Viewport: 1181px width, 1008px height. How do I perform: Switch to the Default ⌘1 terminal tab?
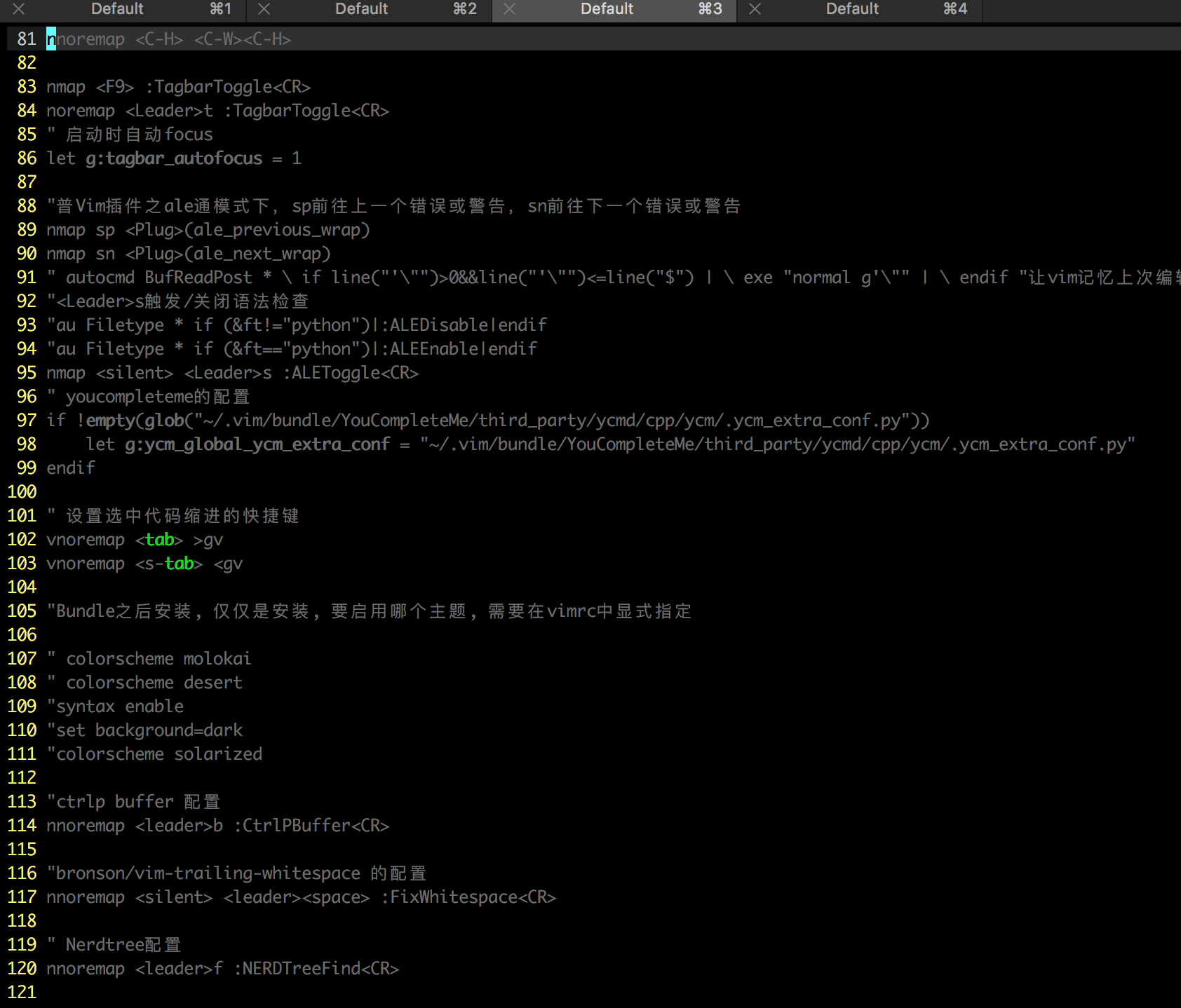123,10
